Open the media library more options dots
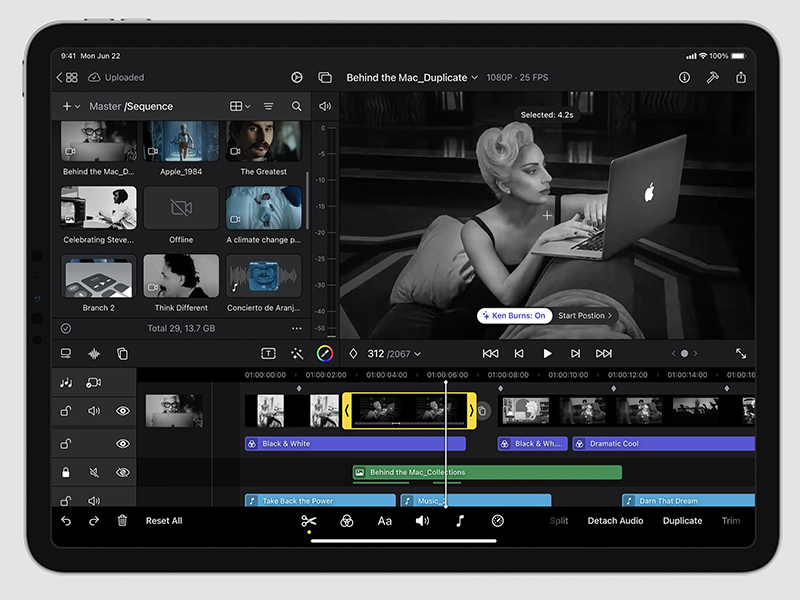Image resolution: width=800 pixels, height=600 pixels. [x=296, y=329]
